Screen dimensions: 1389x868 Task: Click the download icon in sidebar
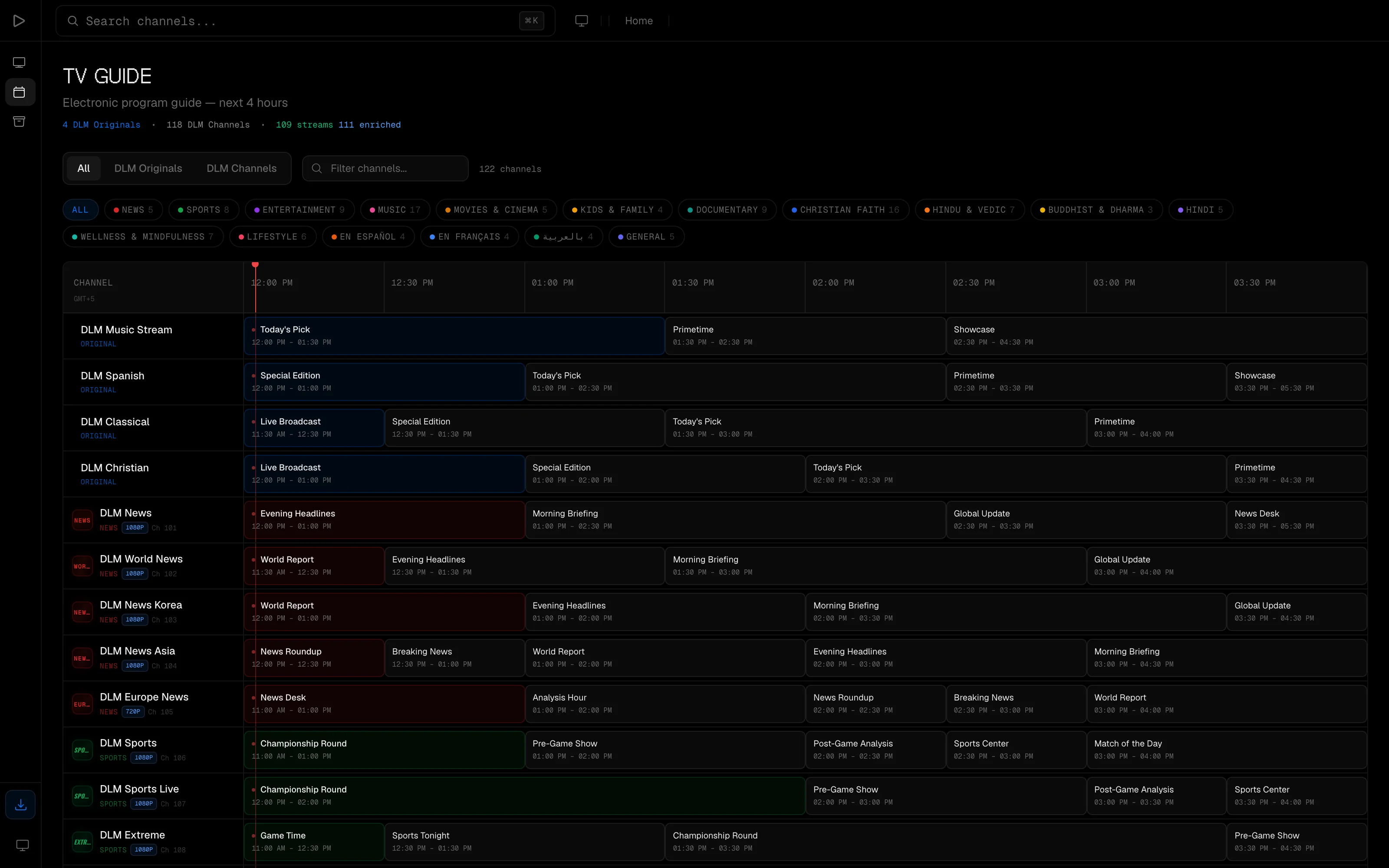[x=21, y=804]
